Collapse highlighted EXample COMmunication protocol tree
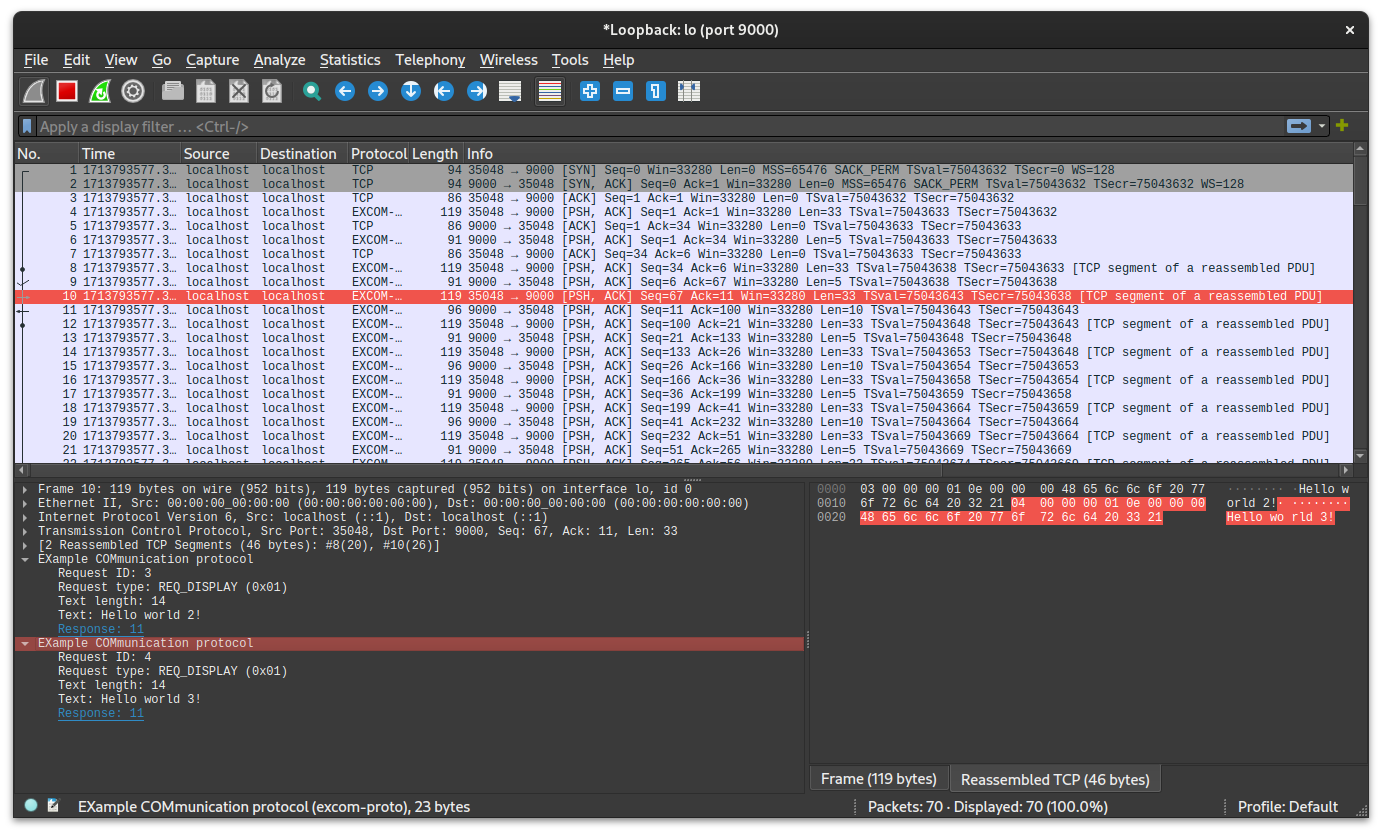1382x834 pixels. 25,643
